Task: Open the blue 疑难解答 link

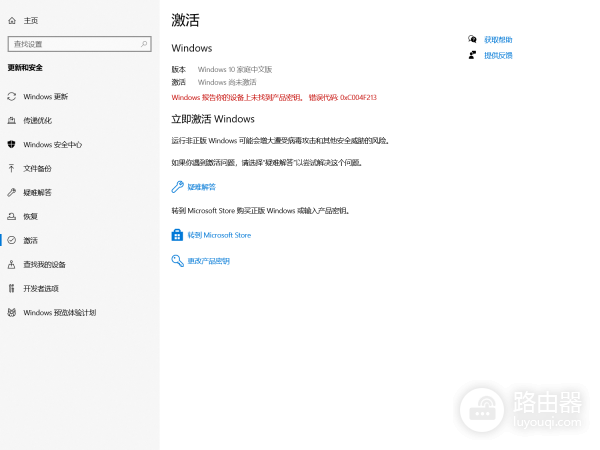Action: click(x=202, y=187)
